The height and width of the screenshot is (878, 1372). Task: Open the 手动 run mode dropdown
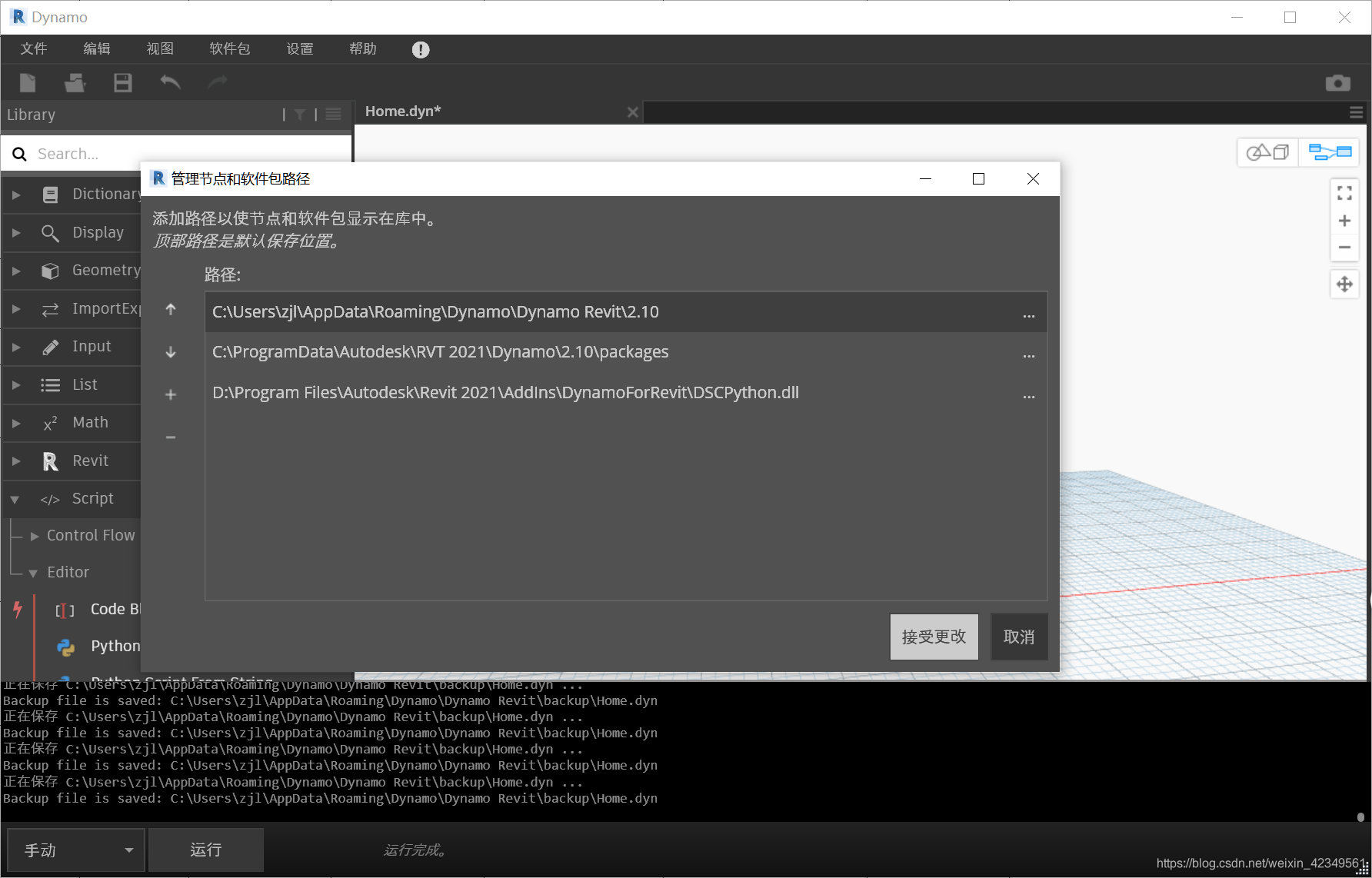(x=76, y=850)
